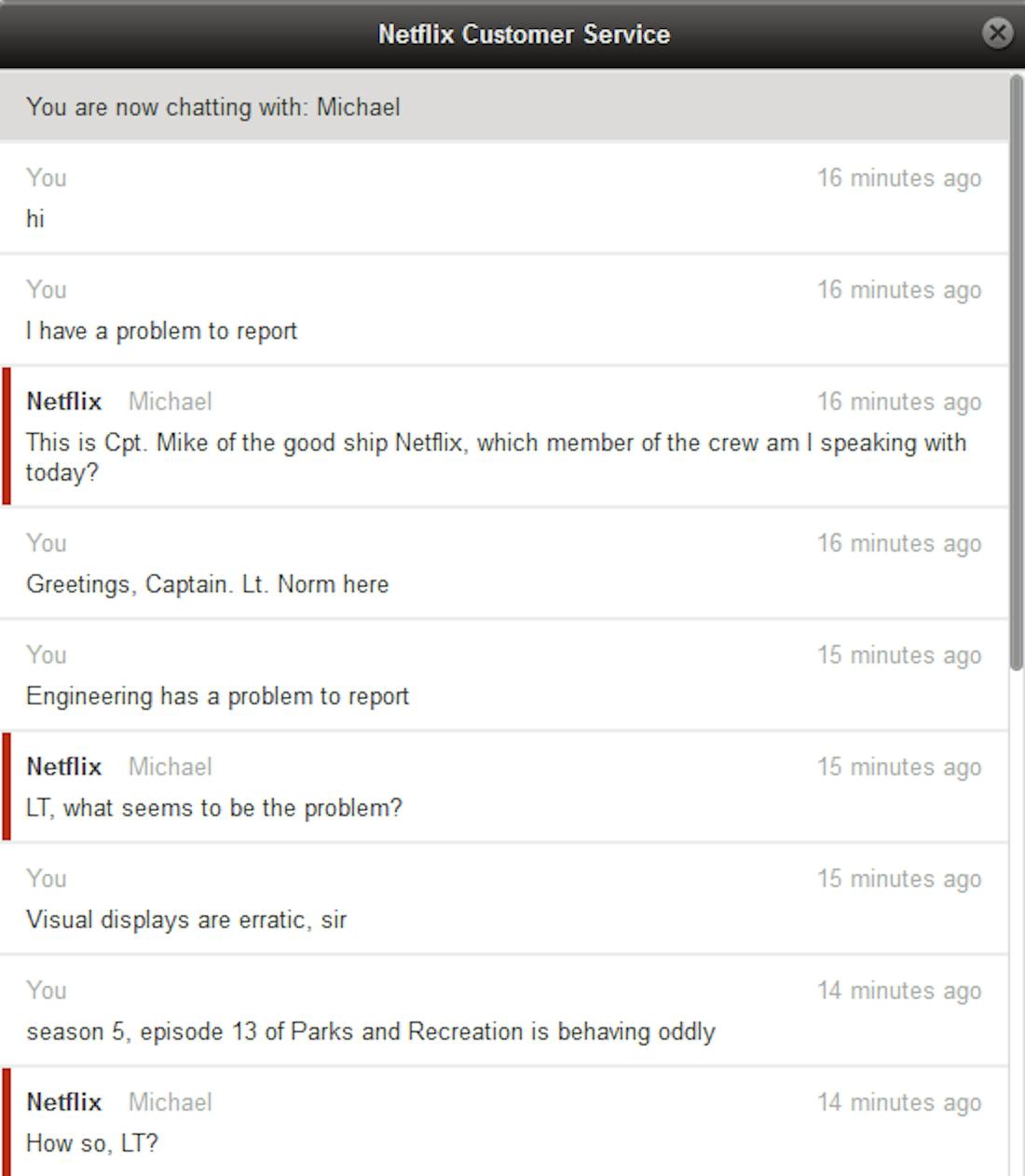Viewport: 1025px width, 1176px height.
Task: Click the 'season 5, episode 13 of Parks and Recreation' message
Action: (371, 1032)
